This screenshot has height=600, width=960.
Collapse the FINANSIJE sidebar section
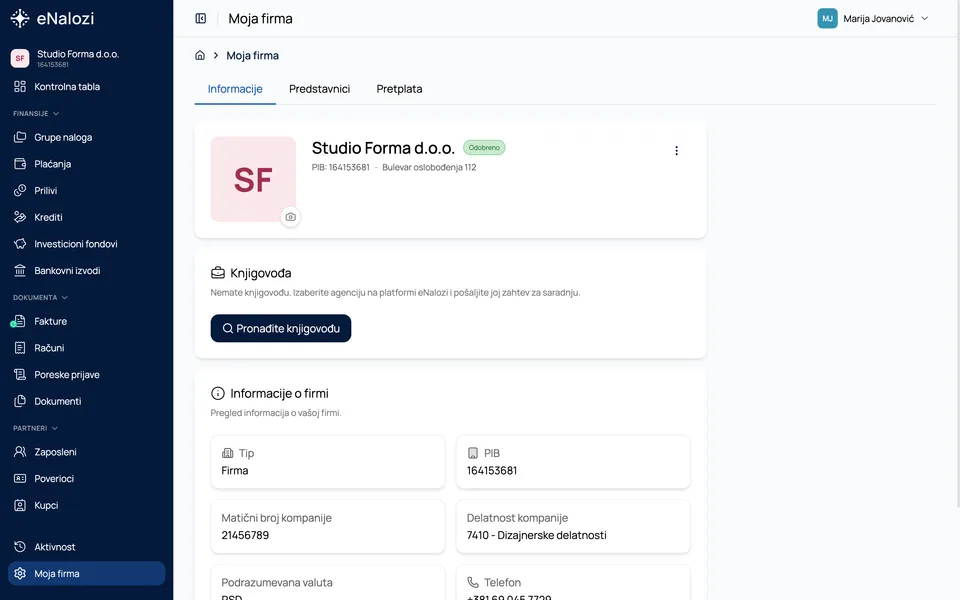[36, 114]
